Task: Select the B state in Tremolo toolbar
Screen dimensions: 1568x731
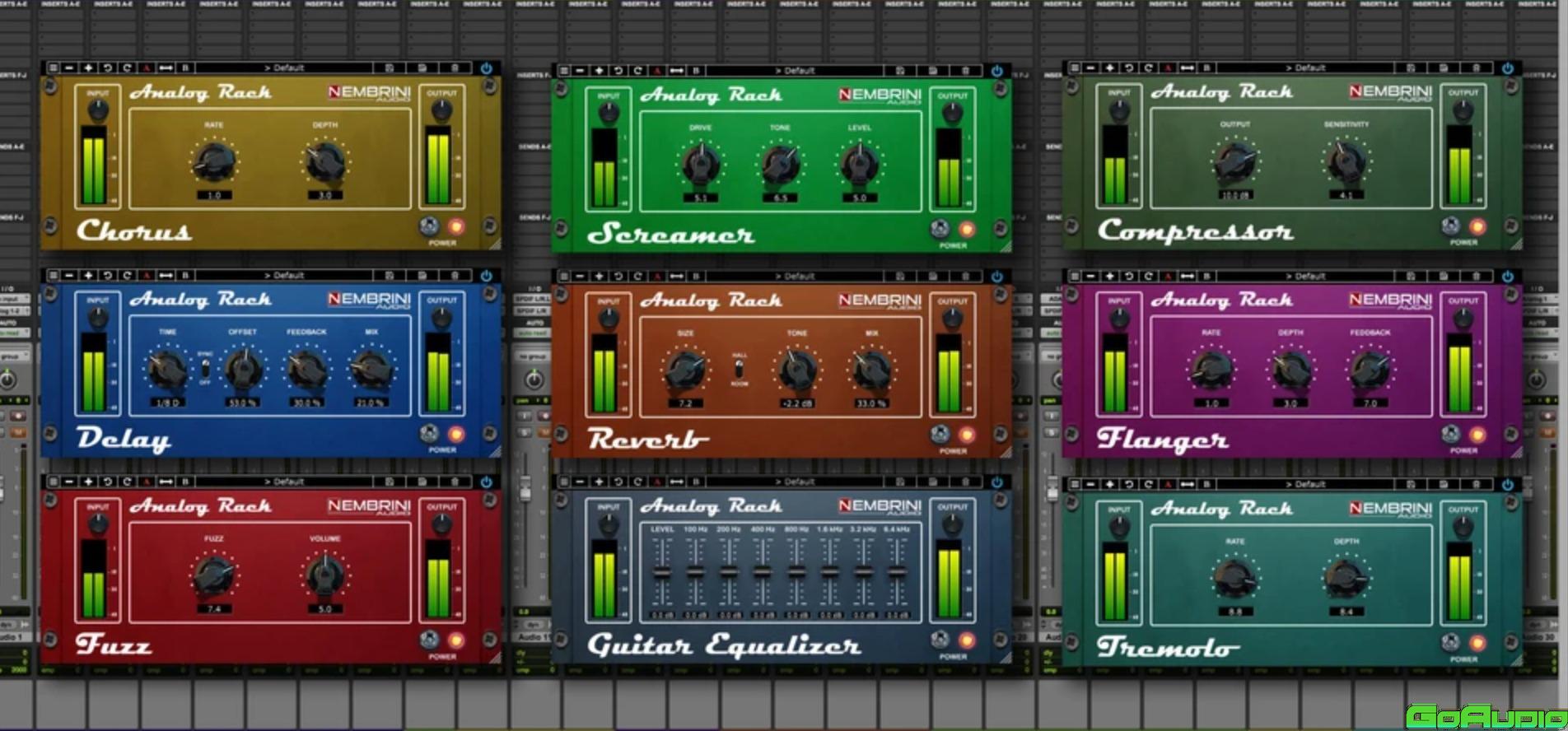Action: point(1206,484)
